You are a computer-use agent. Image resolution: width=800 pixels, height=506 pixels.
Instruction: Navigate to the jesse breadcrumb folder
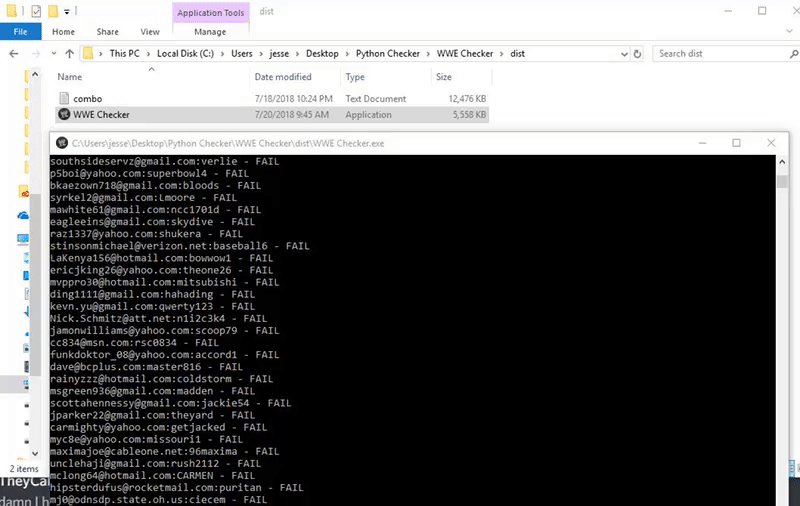coord(279,54)
